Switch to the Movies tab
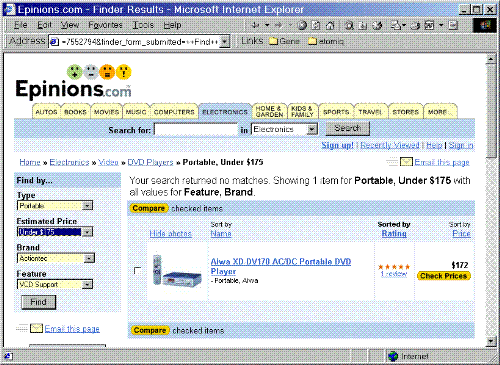500x365 pixels. 106,112
